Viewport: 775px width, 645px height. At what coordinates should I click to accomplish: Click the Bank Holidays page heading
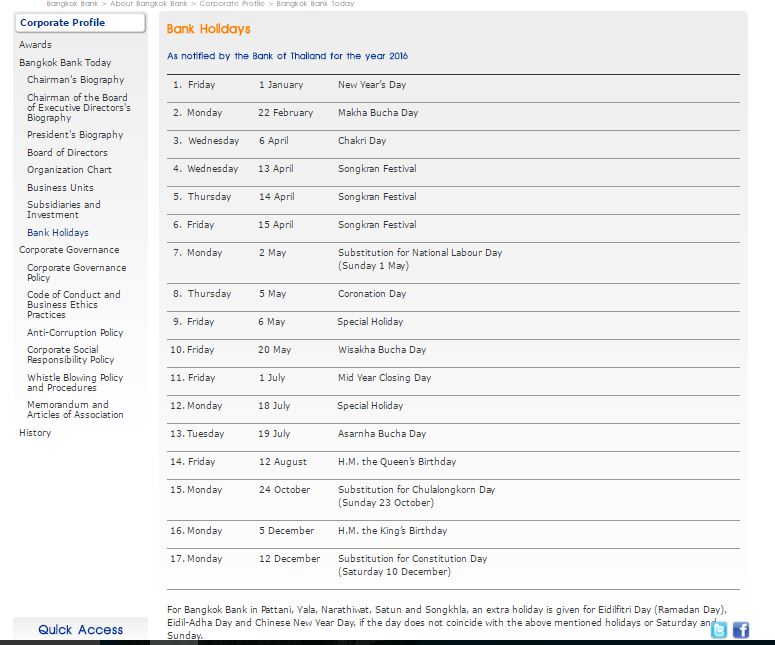click(209, 29)
